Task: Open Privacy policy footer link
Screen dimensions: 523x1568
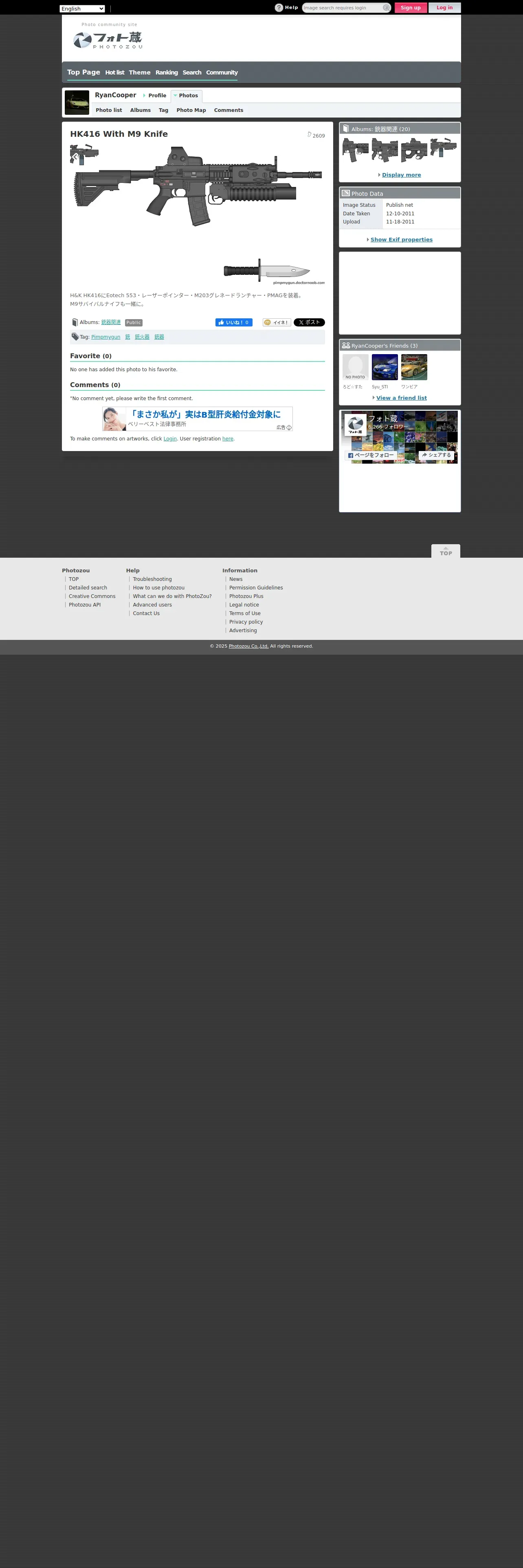Action: tap(246, 622)
